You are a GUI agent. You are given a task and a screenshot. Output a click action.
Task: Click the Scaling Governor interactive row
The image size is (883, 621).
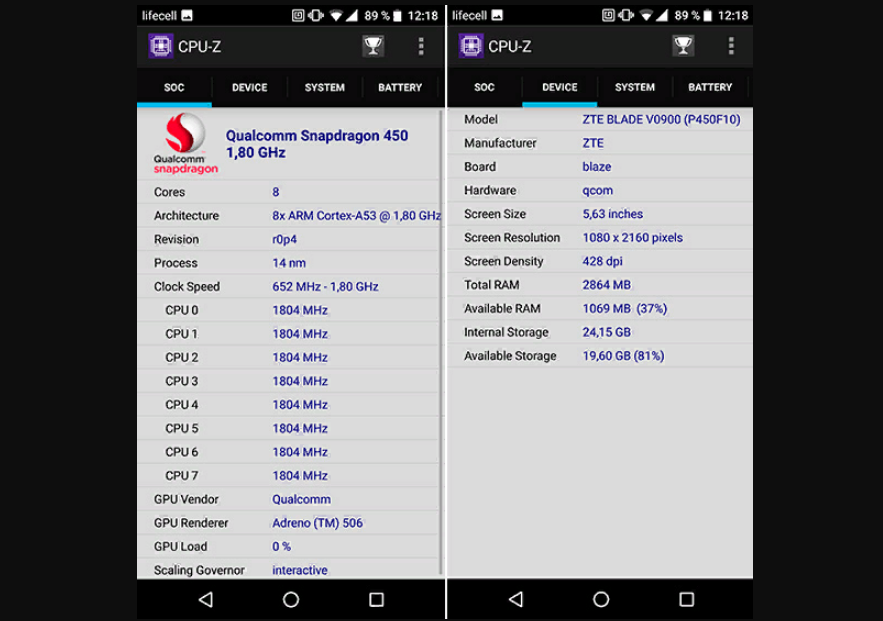coord(290,570)
